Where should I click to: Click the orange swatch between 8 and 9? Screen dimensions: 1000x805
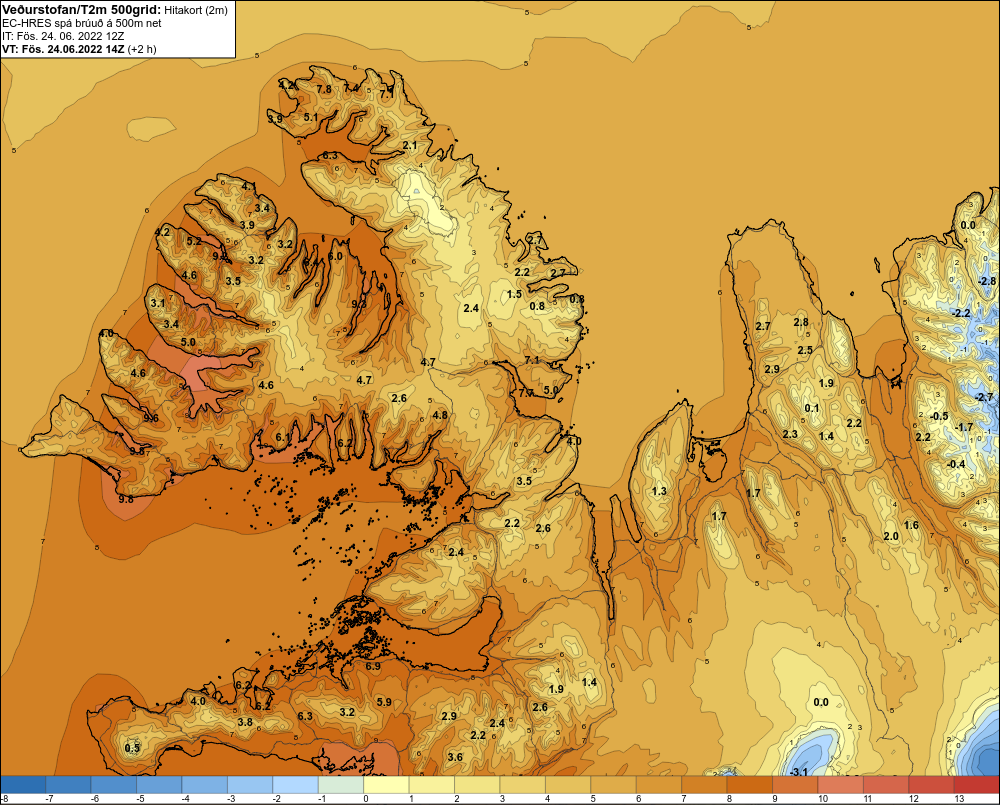click(x=750, y=784)
